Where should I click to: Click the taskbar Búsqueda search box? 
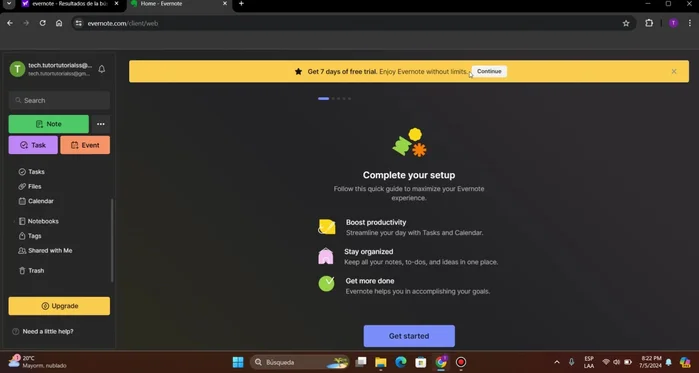(x=300, y=362)
